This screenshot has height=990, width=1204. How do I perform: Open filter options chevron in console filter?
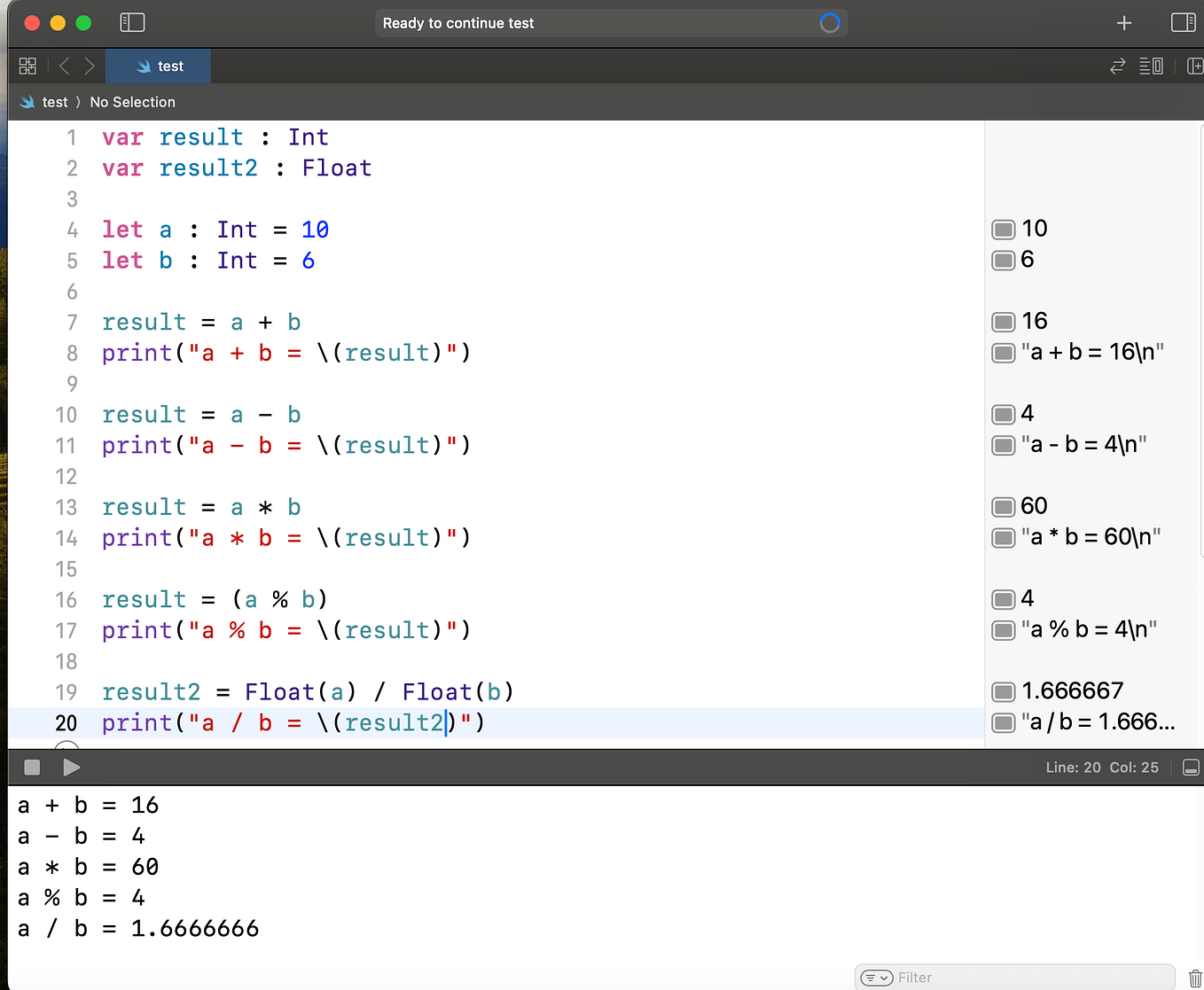[x=876, y=977]
